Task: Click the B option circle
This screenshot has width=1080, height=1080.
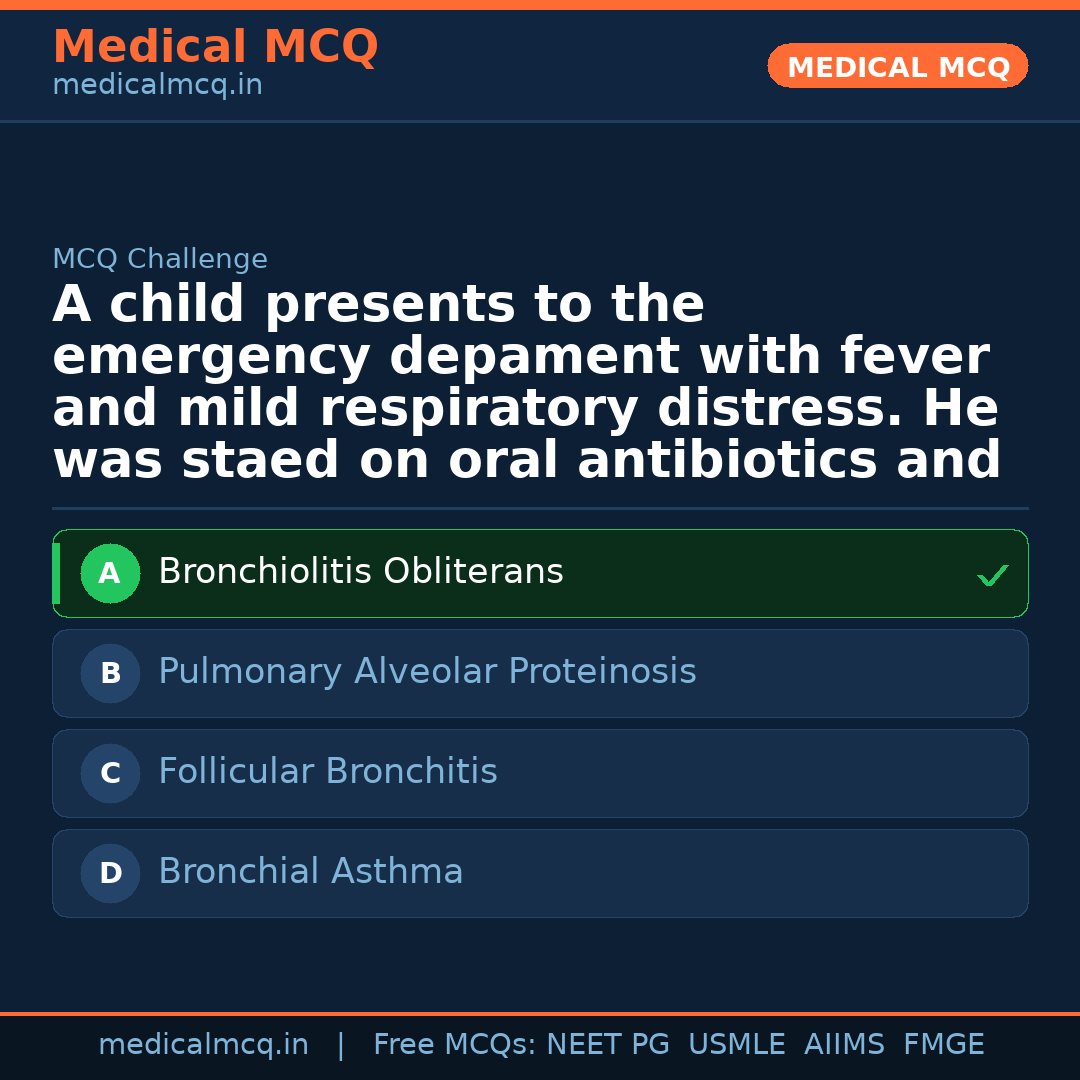Action: click(110, 673)
